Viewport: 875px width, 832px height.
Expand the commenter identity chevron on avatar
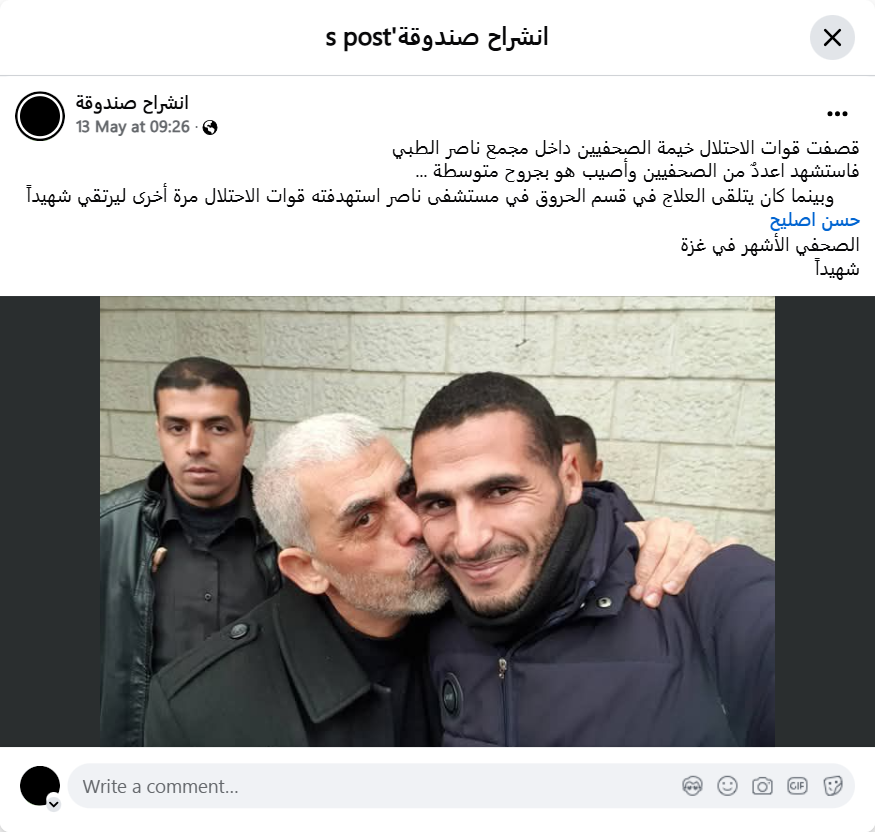54,804
